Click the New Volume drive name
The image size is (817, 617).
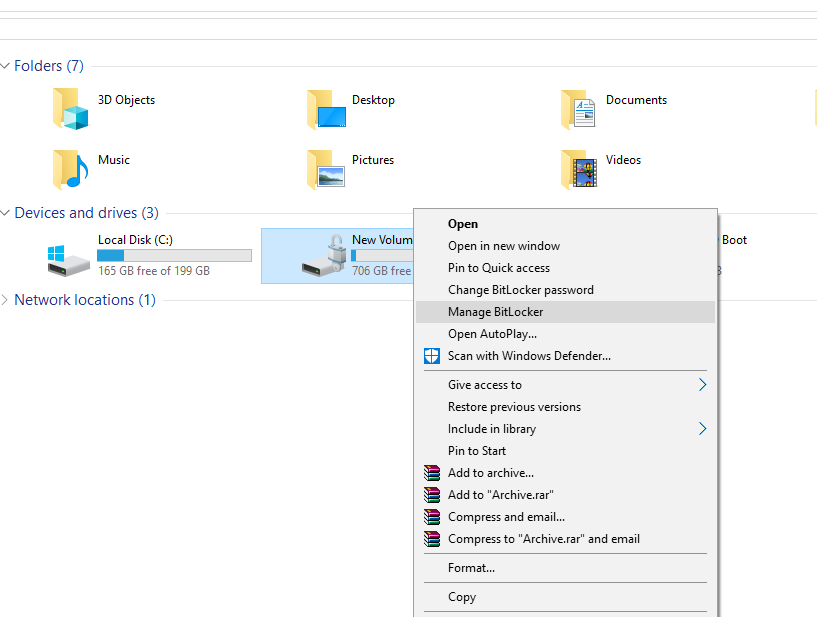[x=382, y=240]
